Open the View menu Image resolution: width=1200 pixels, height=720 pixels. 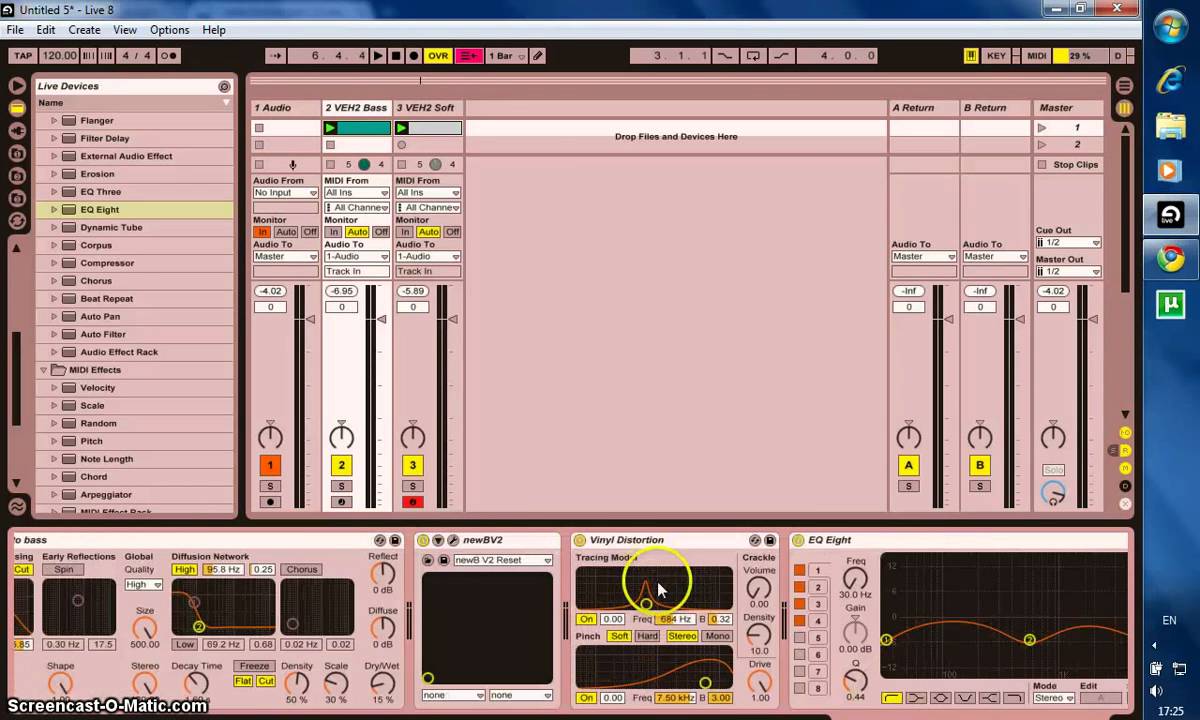point(125,30)
